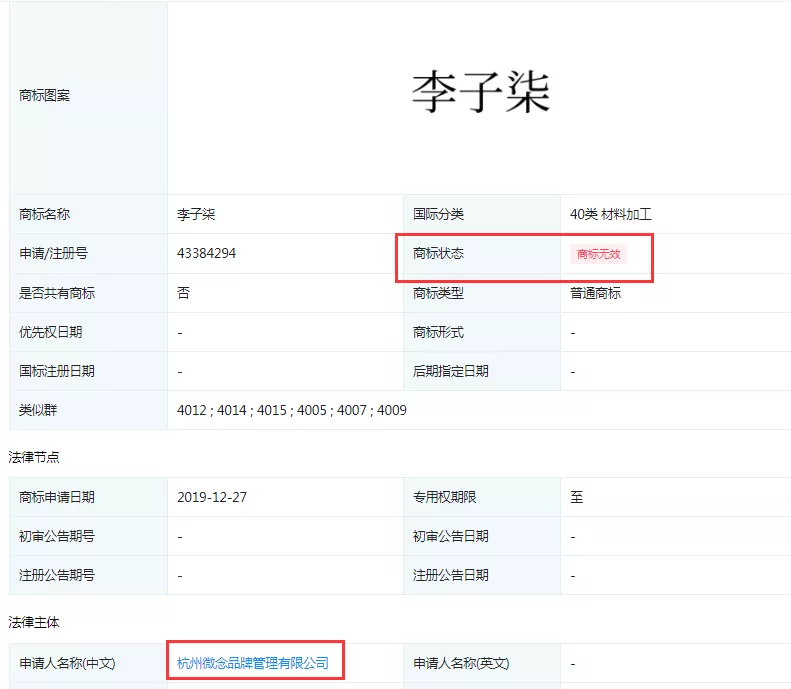
Task: Click the 至 value for exclusive period
Action: click(577, 497)
